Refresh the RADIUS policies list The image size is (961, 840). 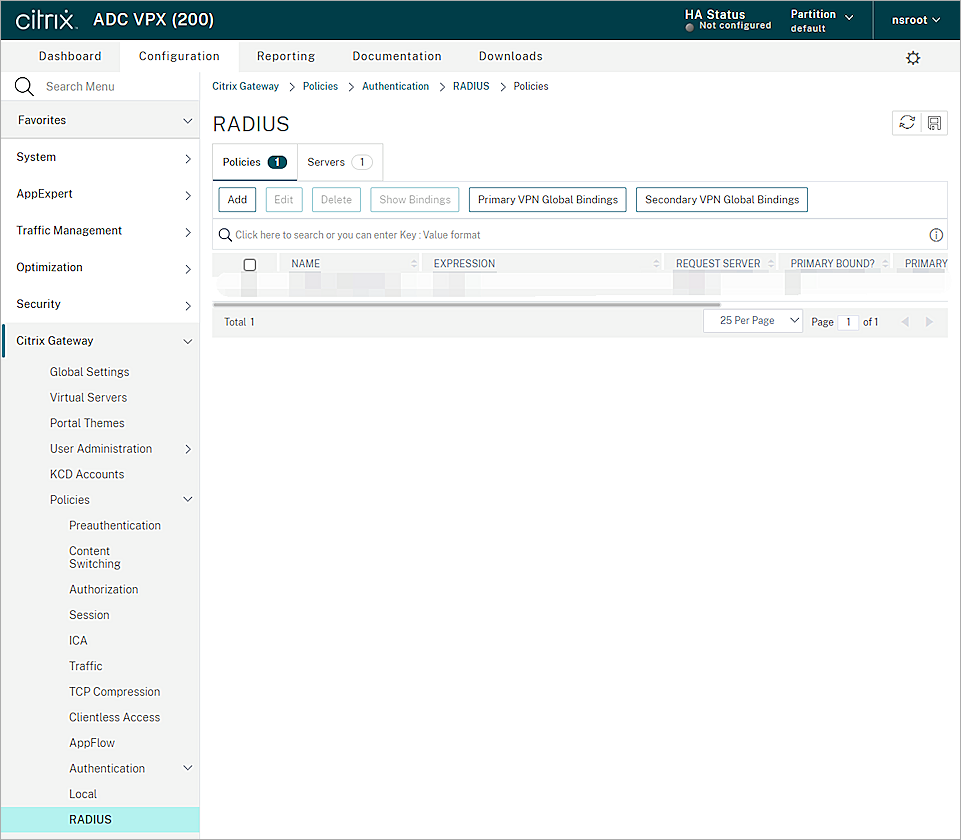(907, 122)
